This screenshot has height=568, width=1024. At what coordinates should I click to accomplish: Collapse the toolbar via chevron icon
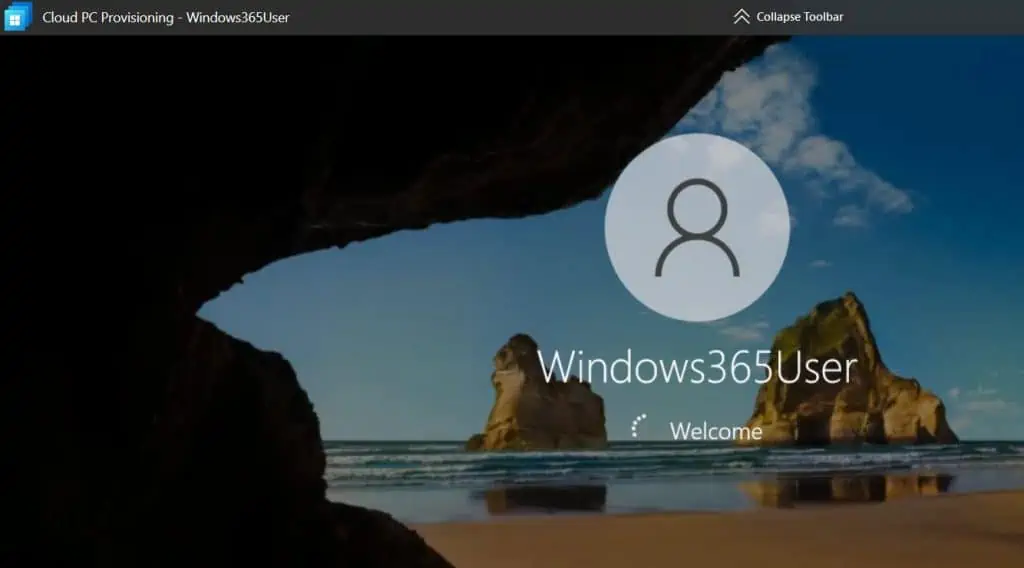pyautogui.click(x=741, y=17)
